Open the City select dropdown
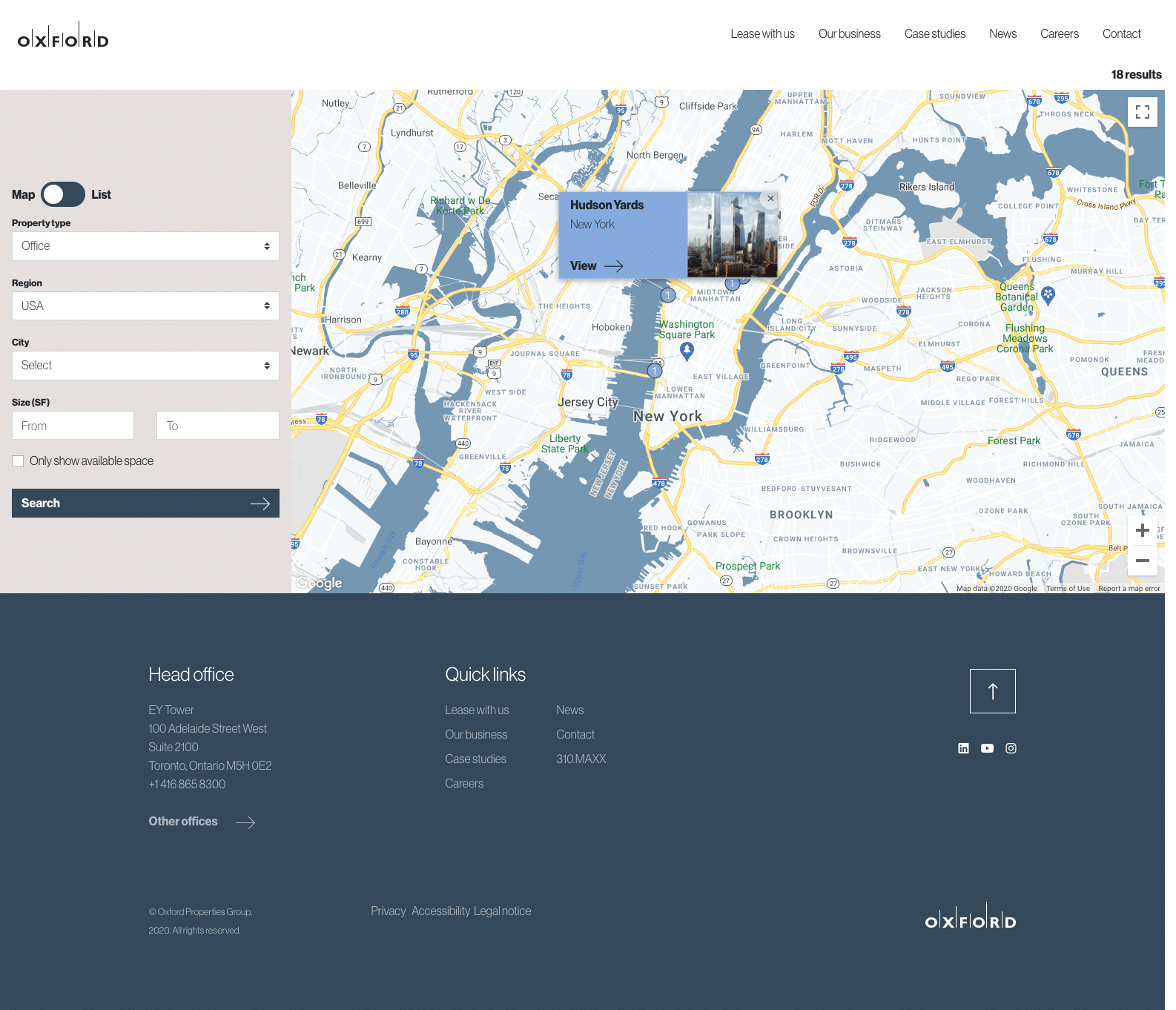This screenshot has height=1010, width=1176. 145,366
